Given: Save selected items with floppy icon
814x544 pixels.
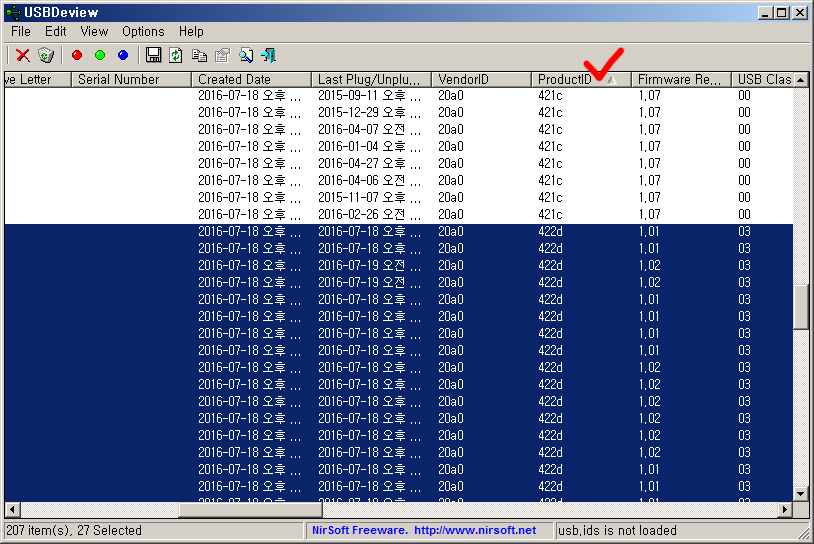Looking at the screenshot, I should click(x=153, y=55).
